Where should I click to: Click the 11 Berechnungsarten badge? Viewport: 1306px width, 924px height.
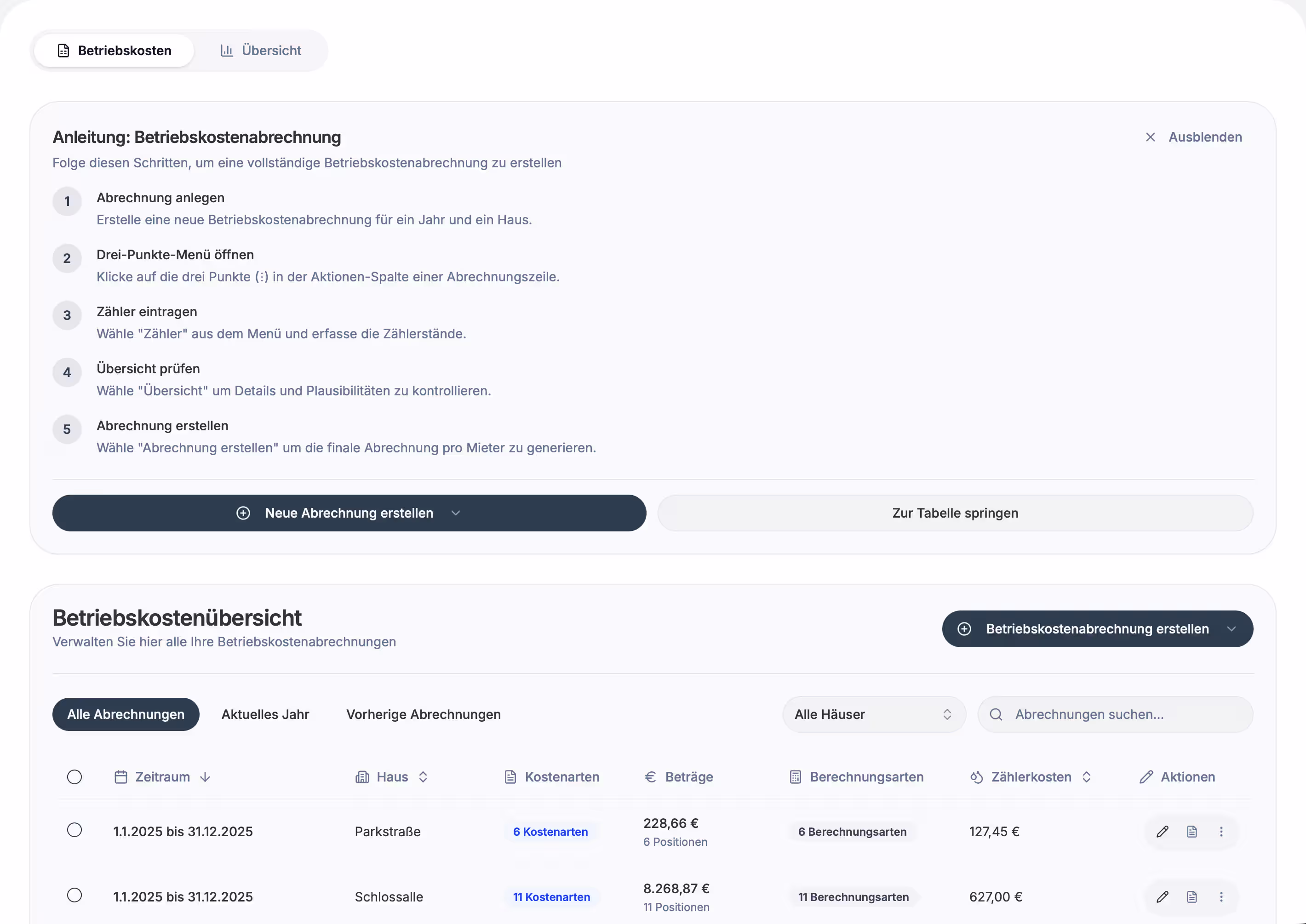(x=853, y=897)
